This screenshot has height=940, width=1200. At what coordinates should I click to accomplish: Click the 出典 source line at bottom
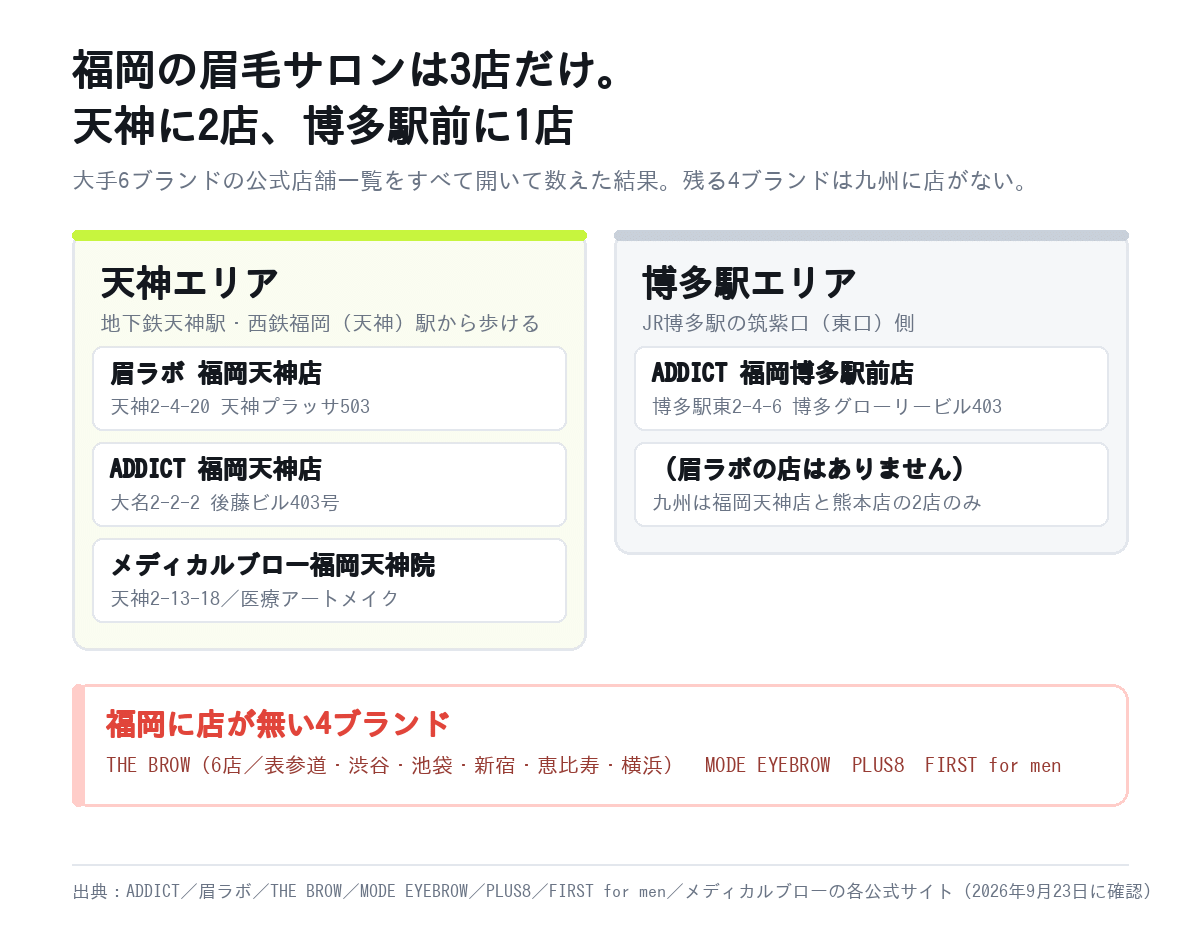click(x=612, y=891)
